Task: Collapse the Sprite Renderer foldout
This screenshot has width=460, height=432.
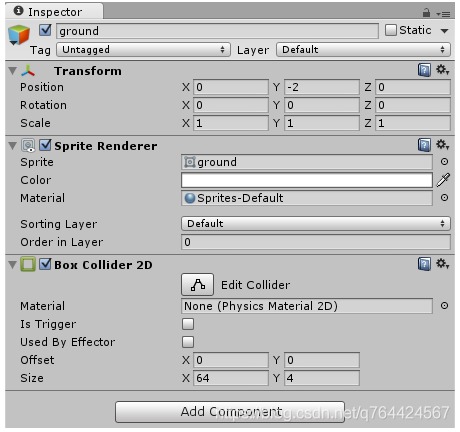Action: [x=13, y=146]
